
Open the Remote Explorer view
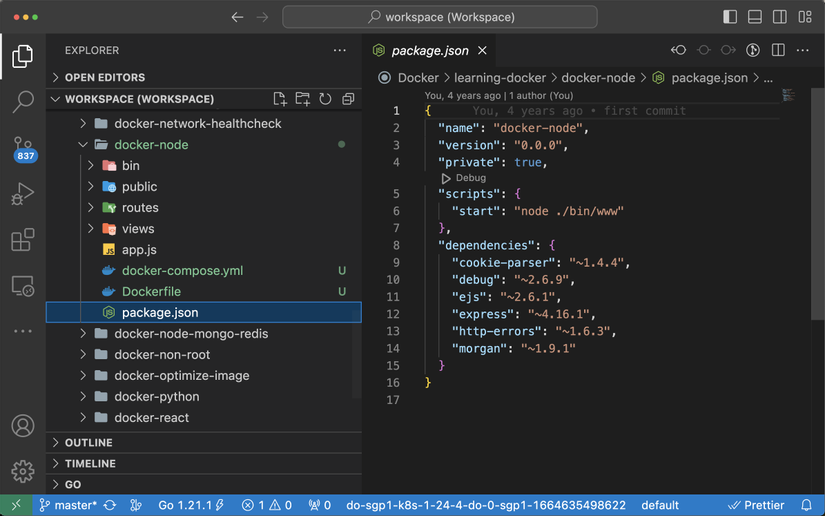(22, 287)
